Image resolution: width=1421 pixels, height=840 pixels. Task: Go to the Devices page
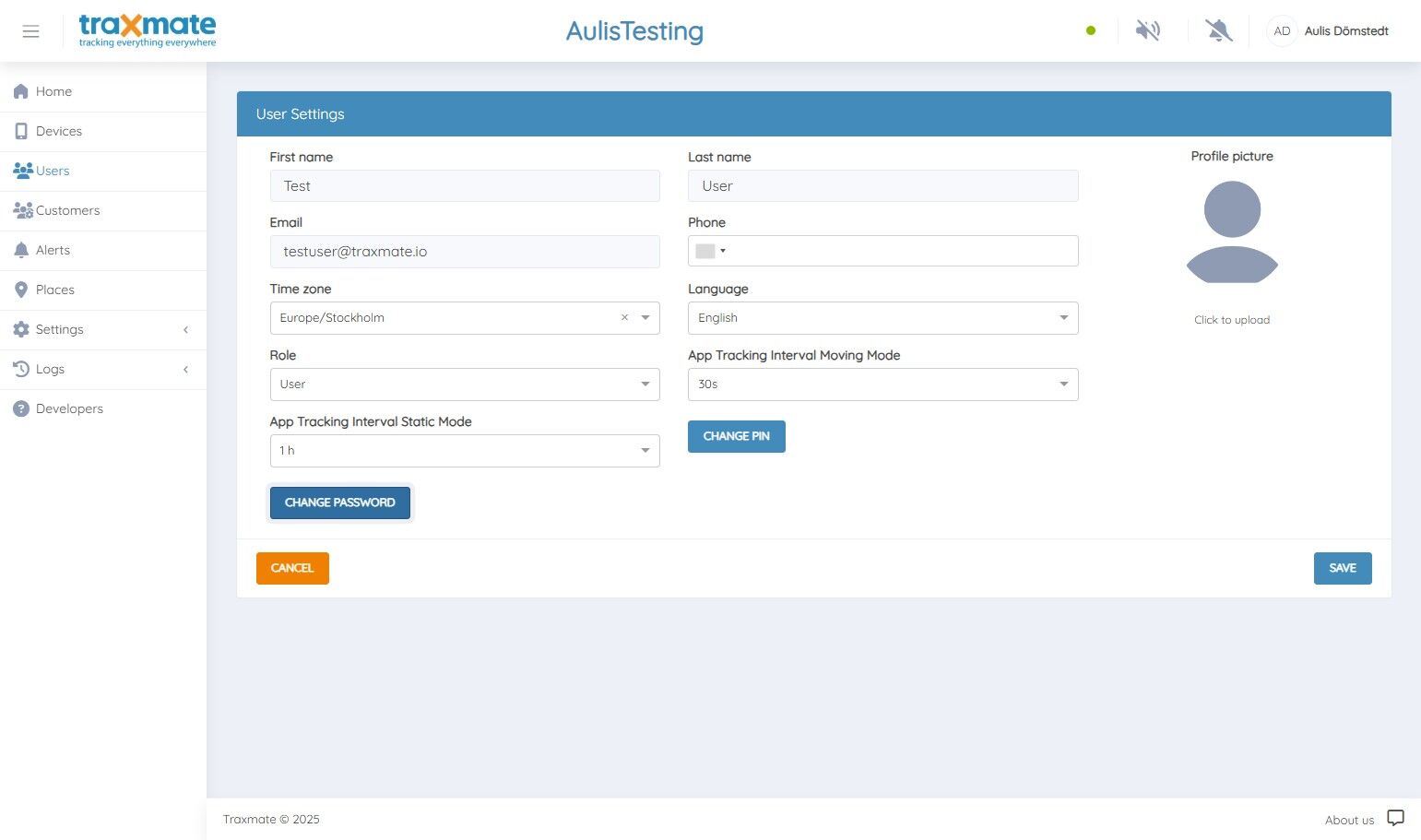(x=103, y=131)
